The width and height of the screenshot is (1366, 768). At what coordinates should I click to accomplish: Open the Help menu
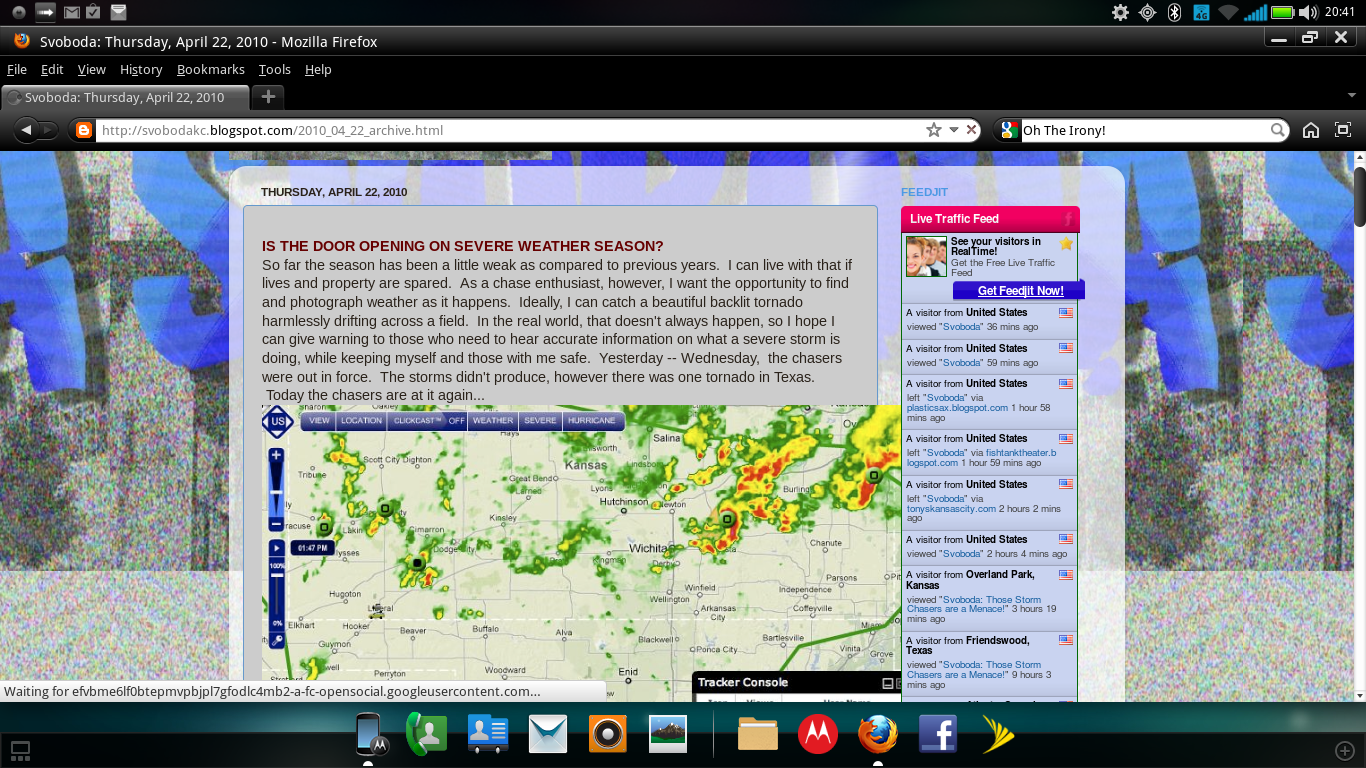point(318,69)
